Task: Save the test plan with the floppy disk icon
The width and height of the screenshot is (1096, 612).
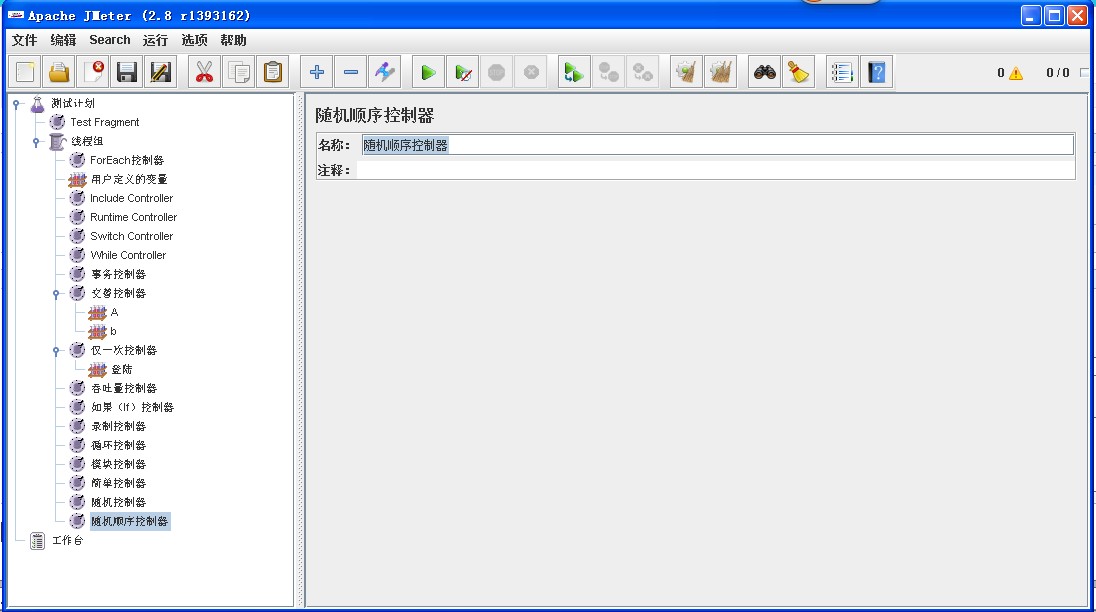Action: pyautogui.click(x=127, y=72)
